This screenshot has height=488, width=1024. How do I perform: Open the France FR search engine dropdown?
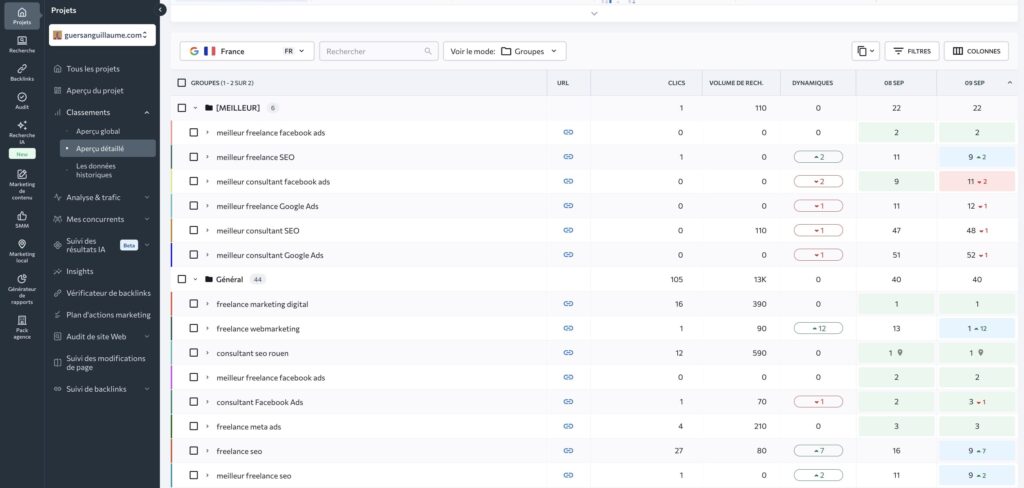[x=247, y=51]
